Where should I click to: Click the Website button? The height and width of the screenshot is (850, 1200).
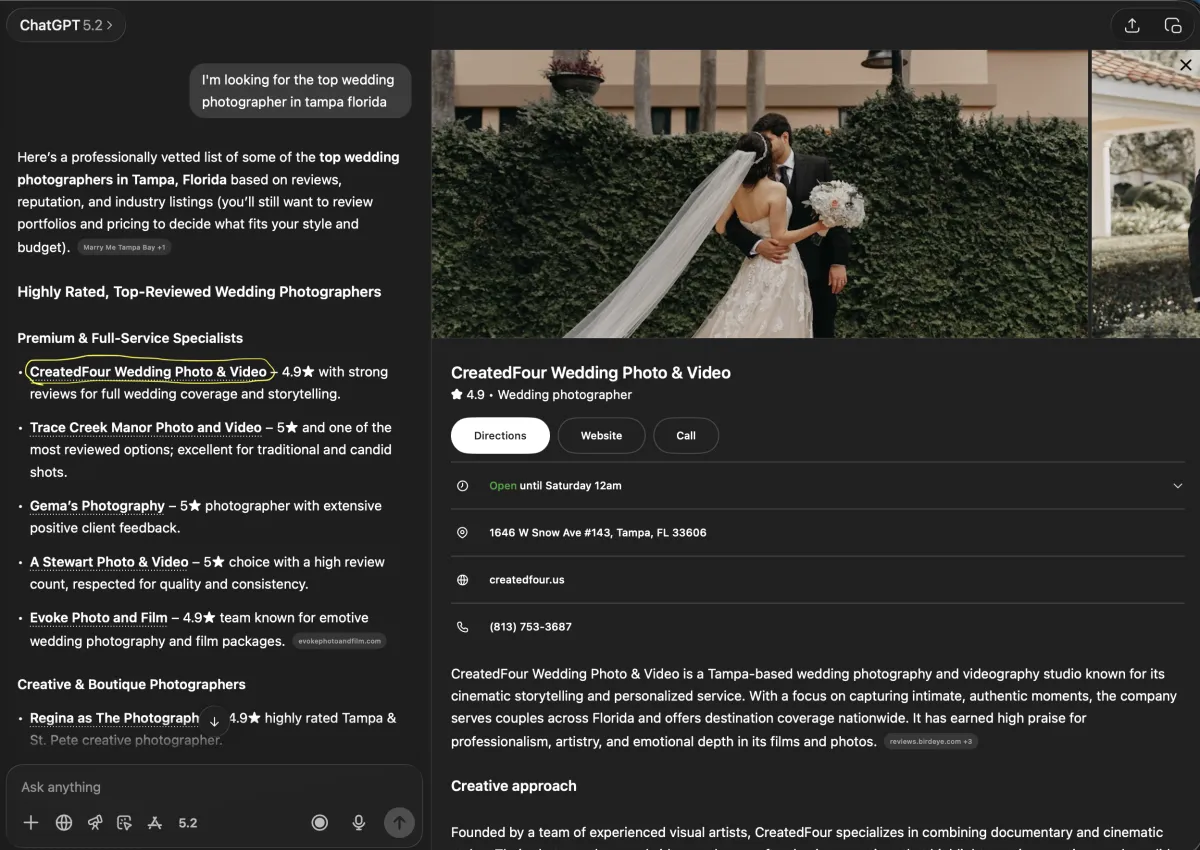pos(602,436)
